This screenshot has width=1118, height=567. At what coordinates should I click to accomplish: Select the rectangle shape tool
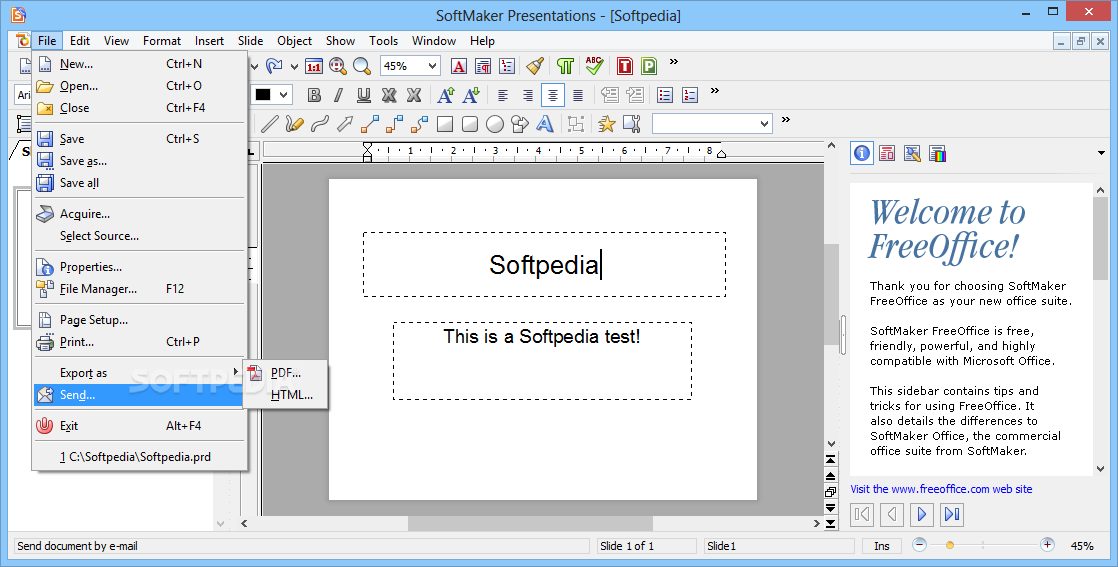(x=445, y=124)
